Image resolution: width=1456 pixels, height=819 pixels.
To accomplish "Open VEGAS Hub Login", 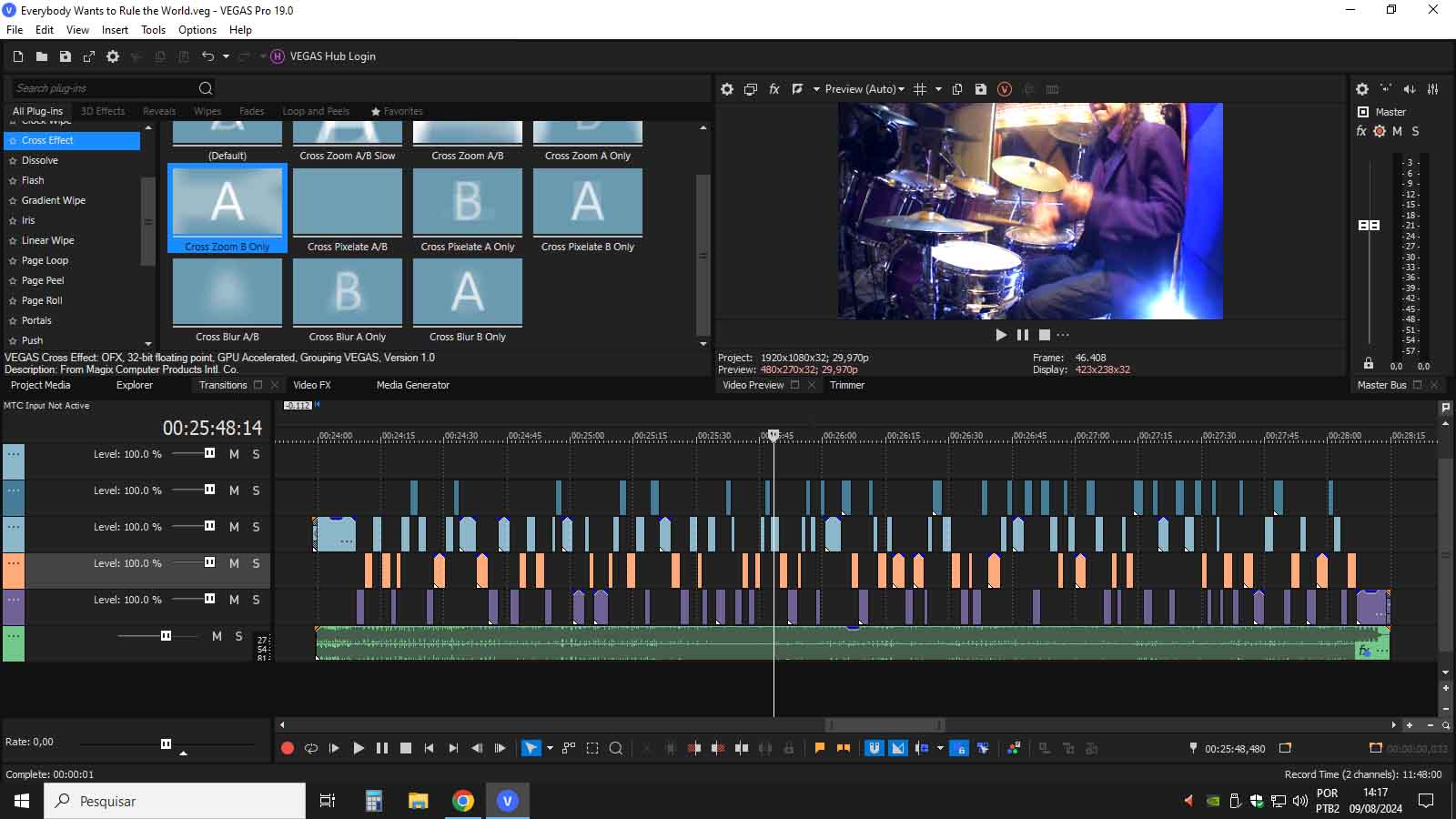I will [x=323, y=56].
